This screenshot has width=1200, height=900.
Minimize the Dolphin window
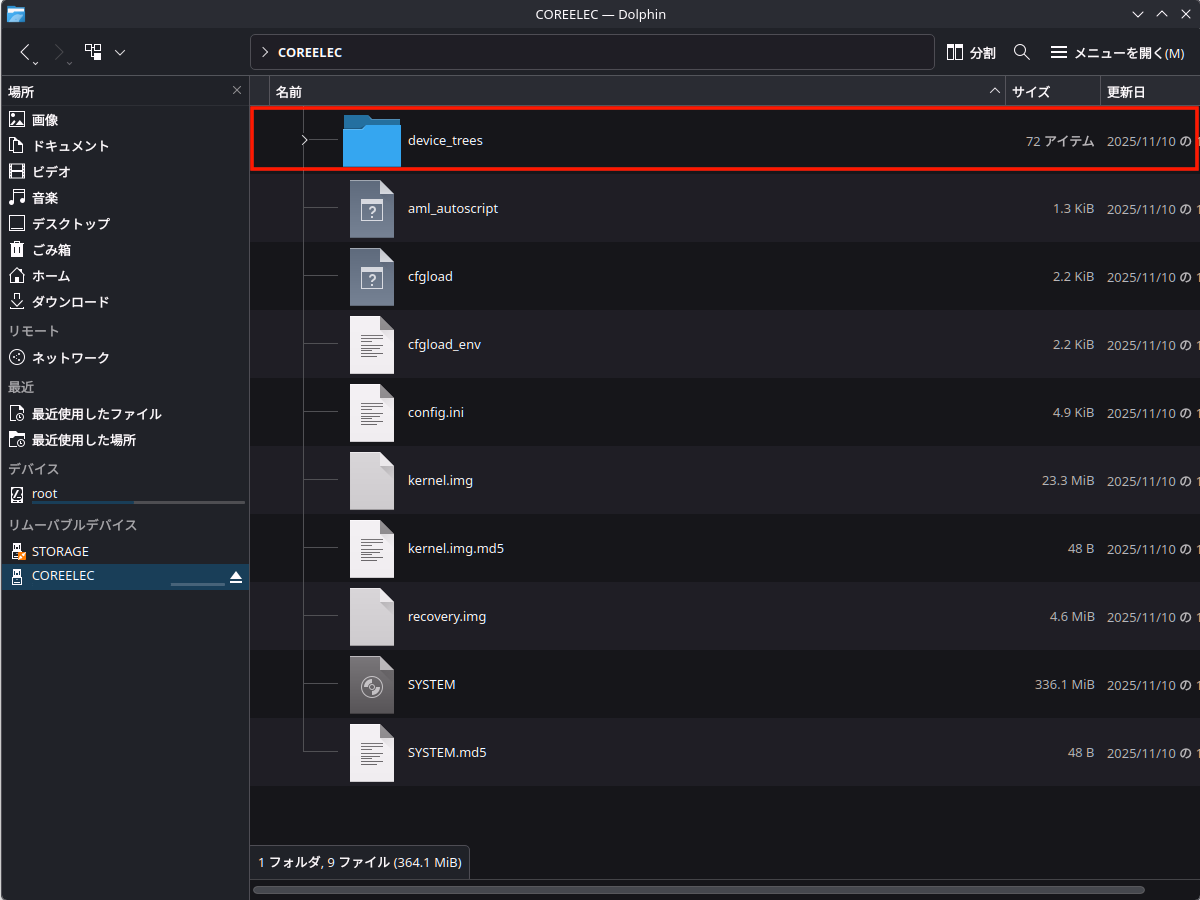(x=1138, y=14)
